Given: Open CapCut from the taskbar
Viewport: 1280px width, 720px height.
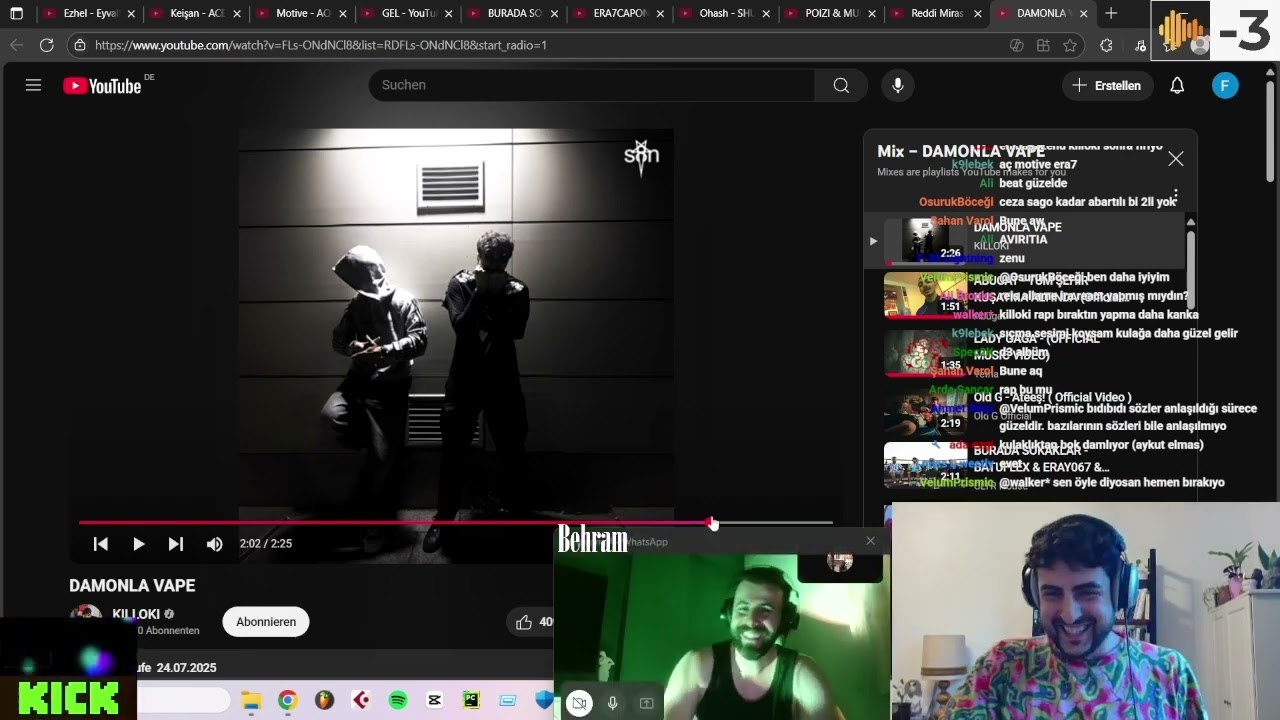Looking at the screenshot, I should [x=434, y=700].
